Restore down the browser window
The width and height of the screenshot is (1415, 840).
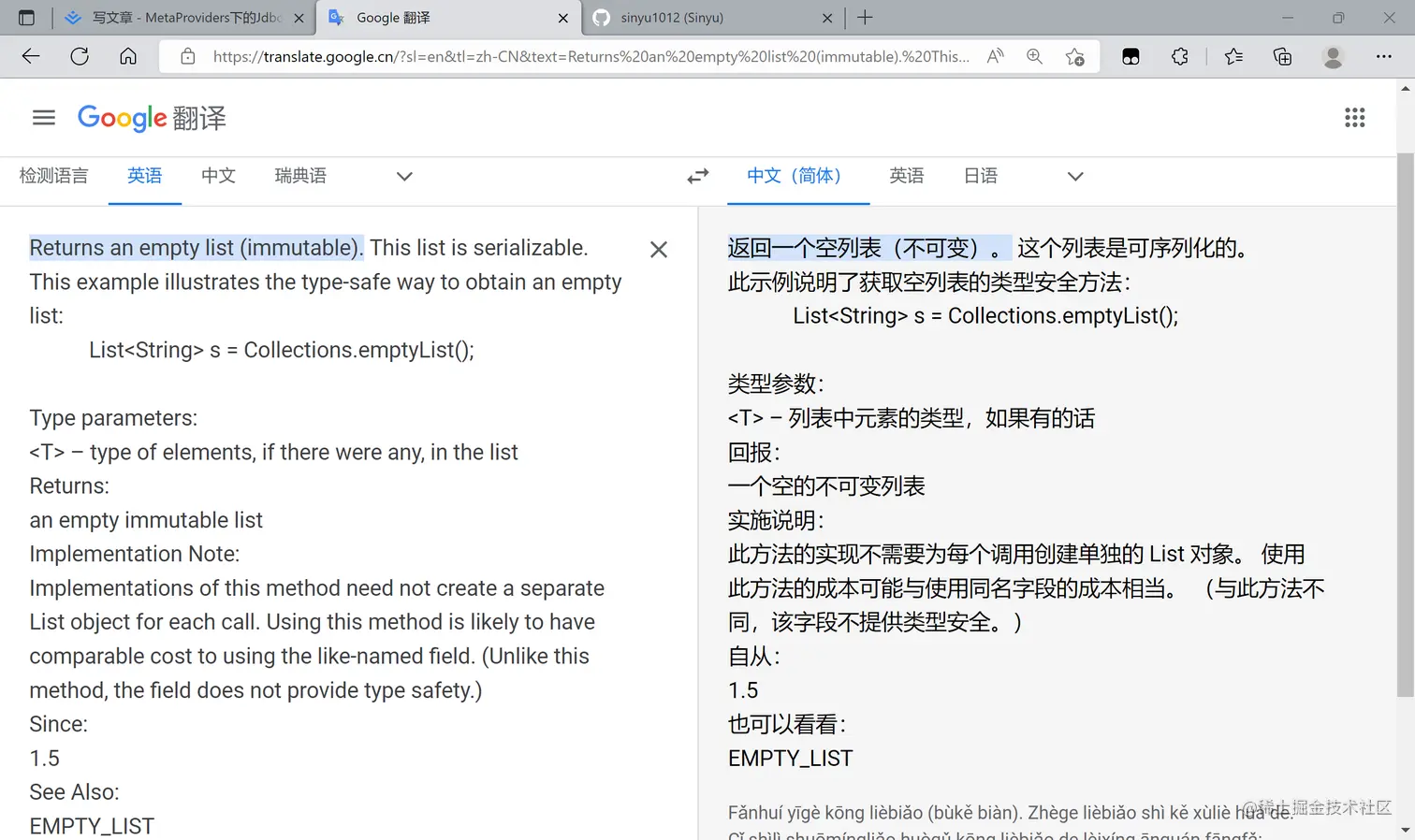(x=1338, y=18)
